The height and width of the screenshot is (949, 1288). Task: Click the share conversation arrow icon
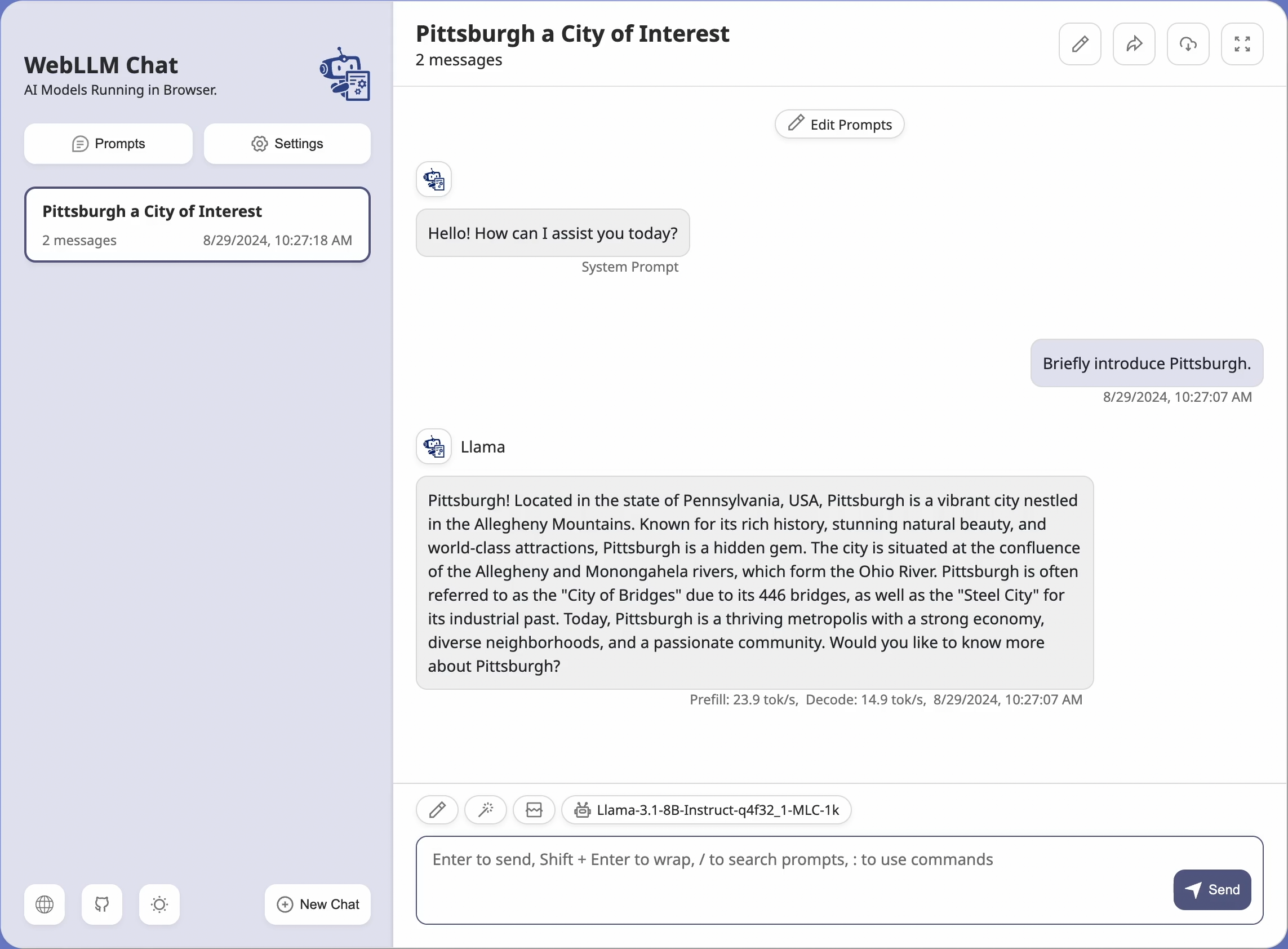click(1134, 44)
